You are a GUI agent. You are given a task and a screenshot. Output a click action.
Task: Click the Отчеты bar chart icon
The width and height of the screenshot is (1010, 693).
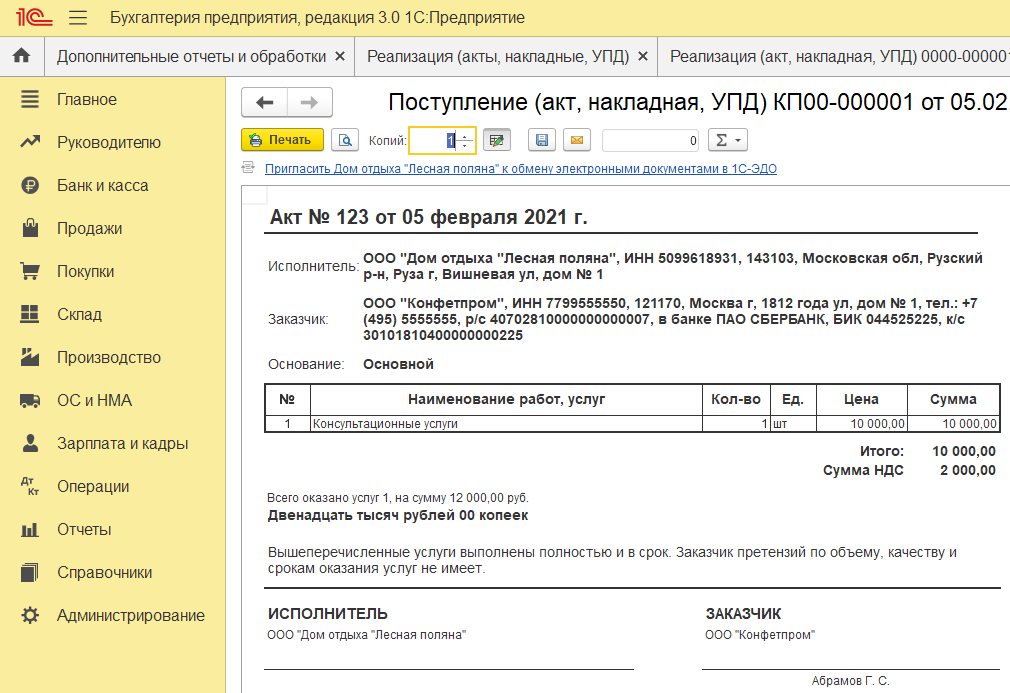coord(30,529)
